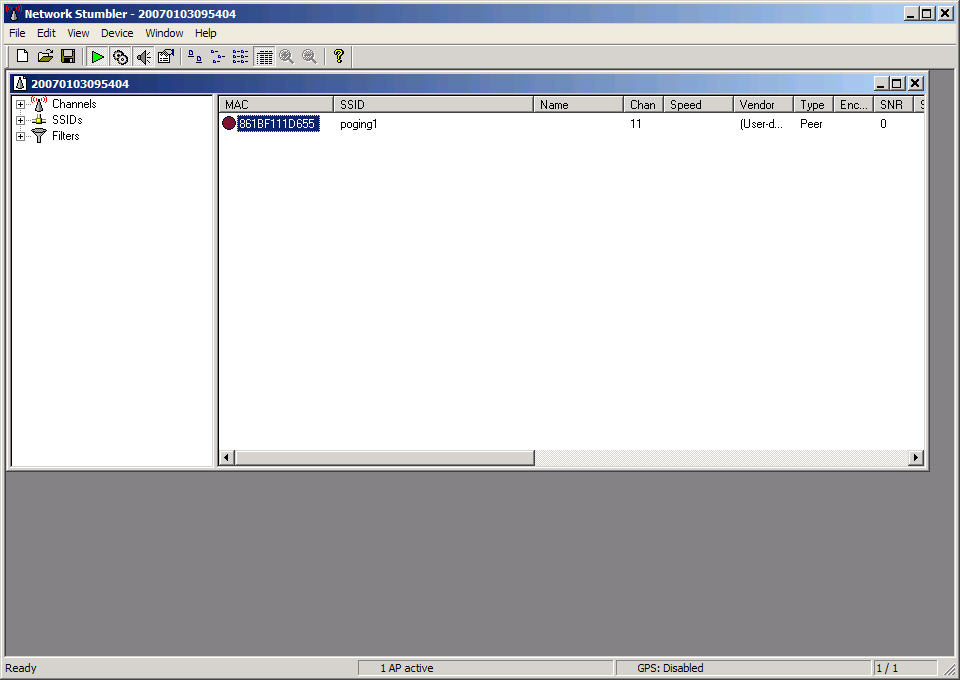The image size is (960, 680).
Task: Click the Network Stumbler app icon in the title bar
Action: [x=13, y=13]
